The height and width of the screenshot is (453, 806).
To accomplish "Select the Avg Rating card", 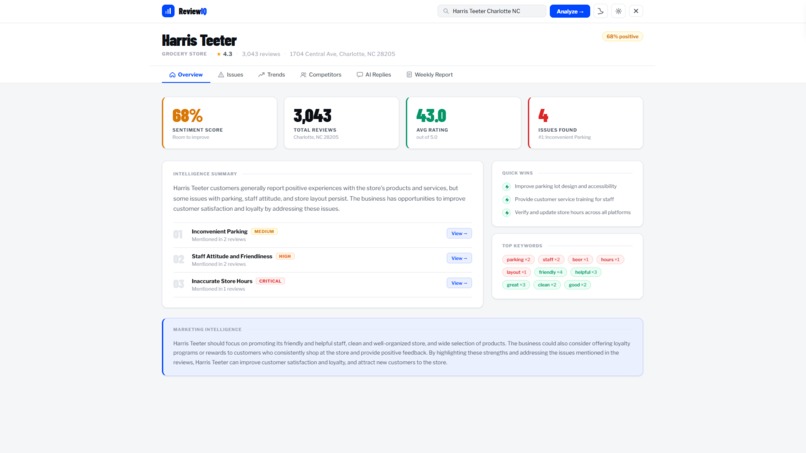I will [x=463, y=123].
